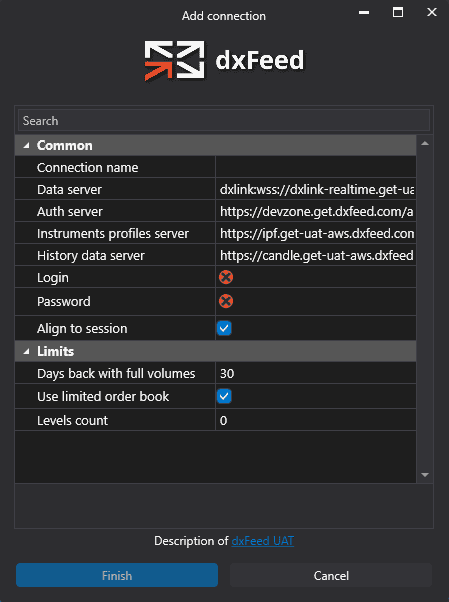Click the Finish button
The image size is (449, 602).
(x=117, y=575)
